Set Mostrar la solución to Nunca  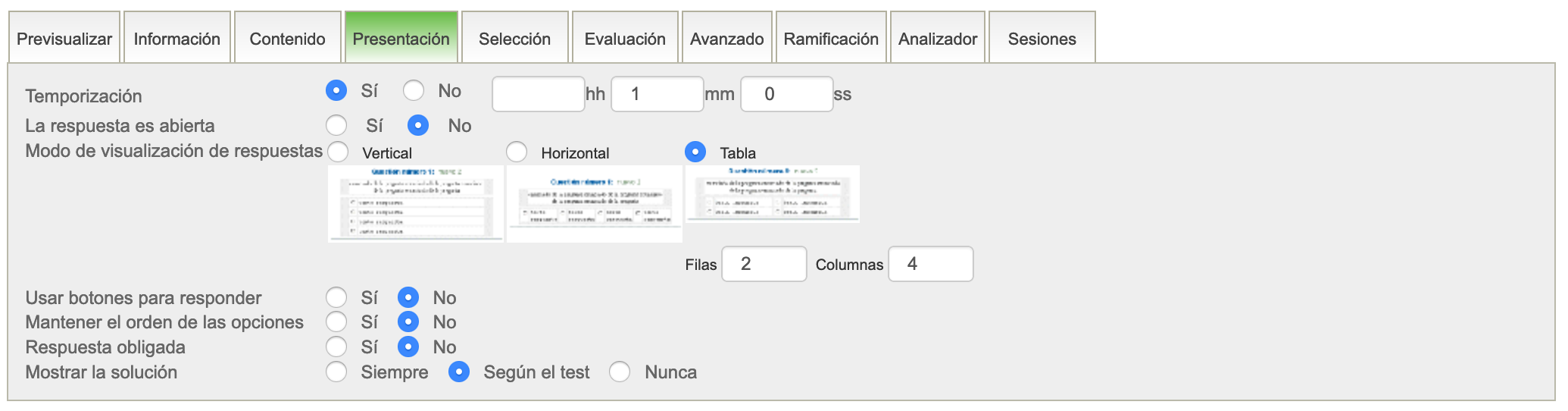620,372
